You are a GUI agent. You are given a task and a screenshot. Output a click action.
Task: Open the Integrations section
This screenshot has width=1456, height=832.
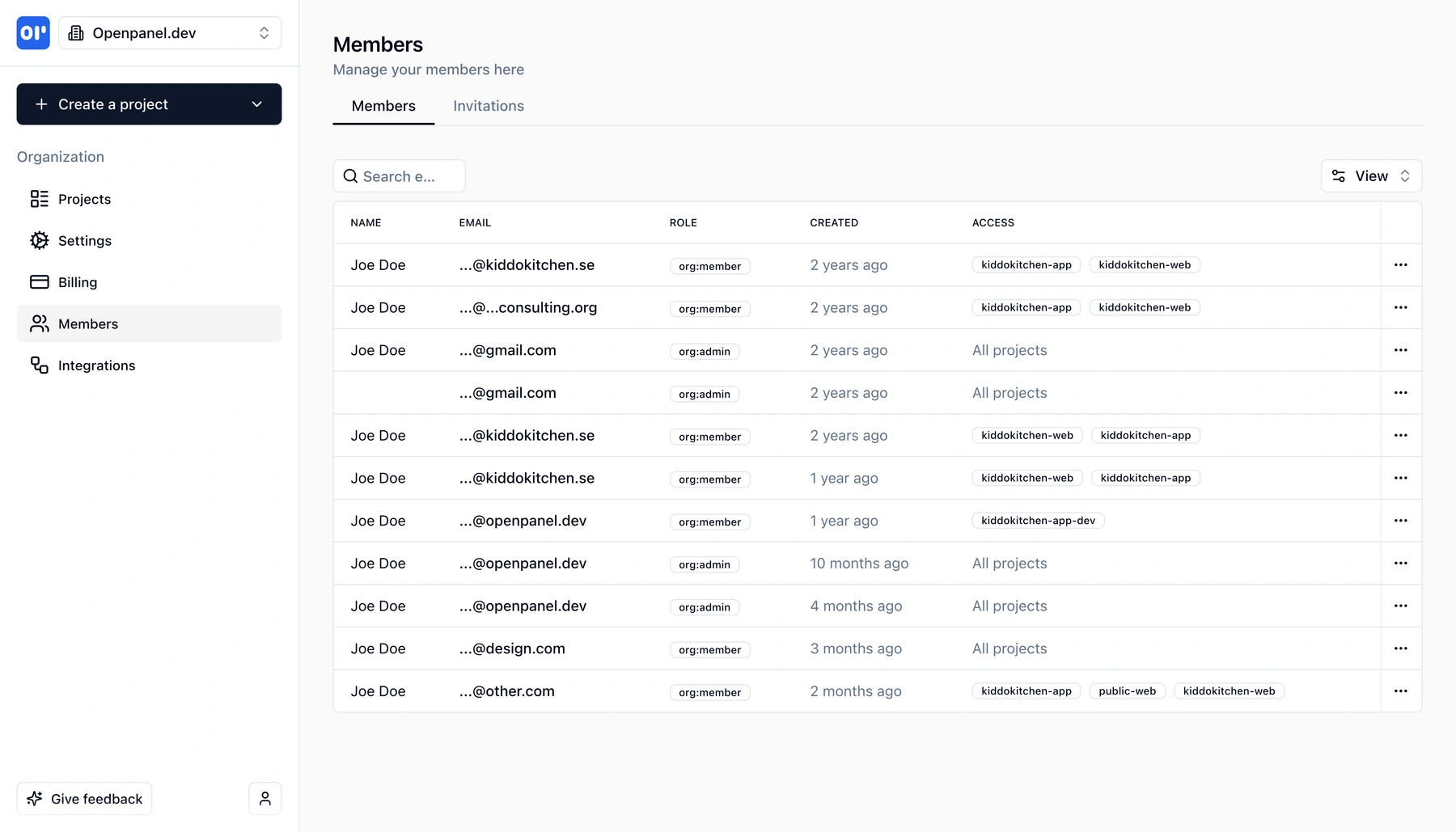[95, 365]
